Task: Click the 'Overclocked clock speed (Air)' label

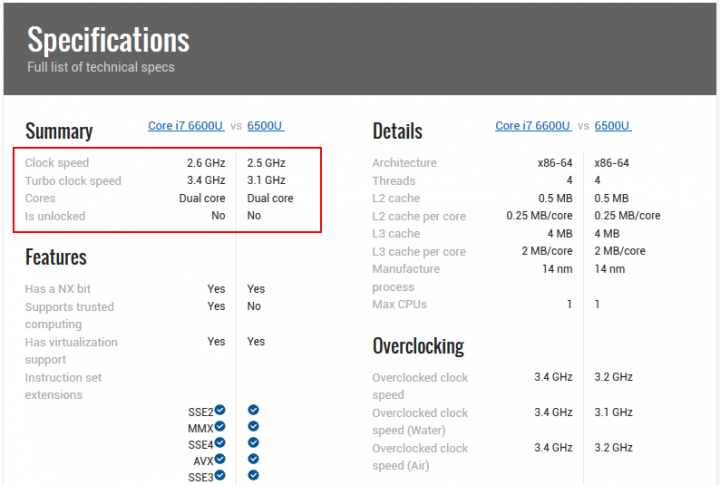Action: point(420,457)
